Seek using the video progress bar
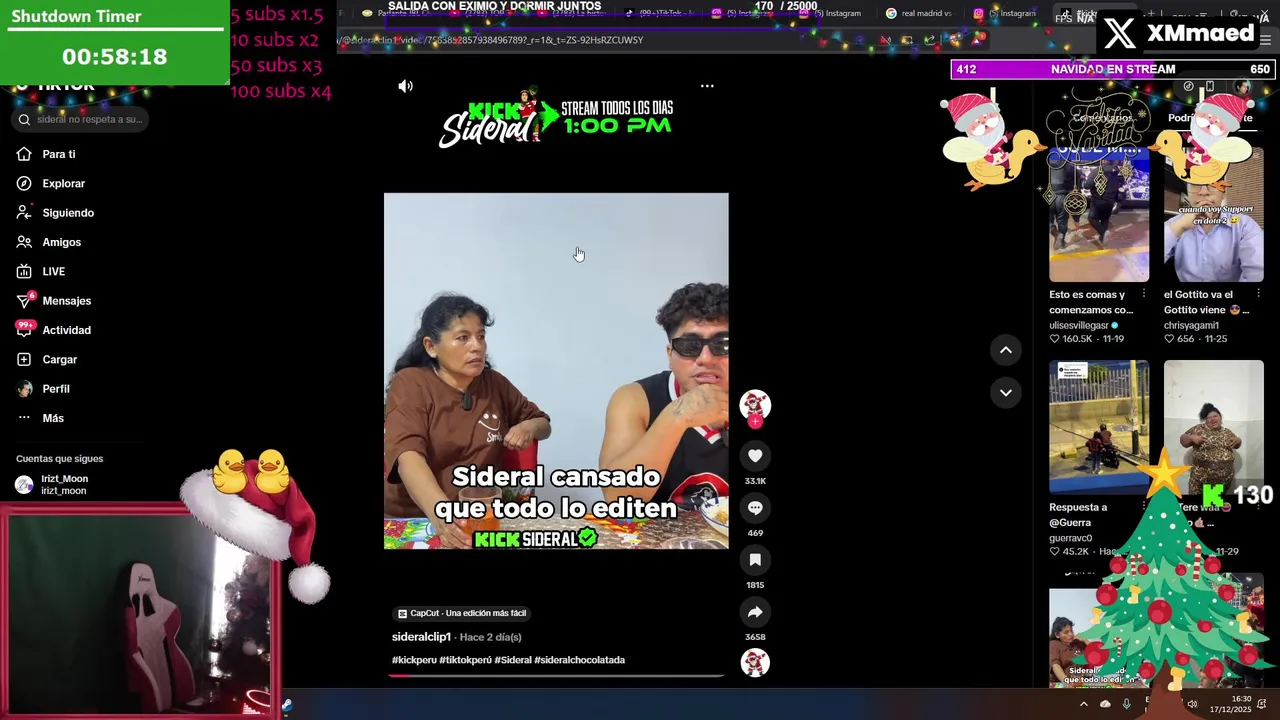 [556, 675]
